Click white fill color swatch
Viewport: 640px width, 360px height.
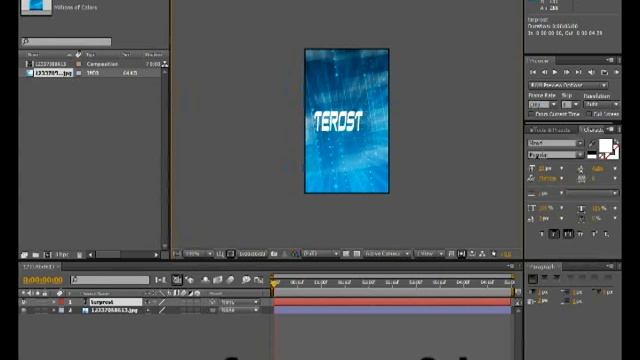605,145
